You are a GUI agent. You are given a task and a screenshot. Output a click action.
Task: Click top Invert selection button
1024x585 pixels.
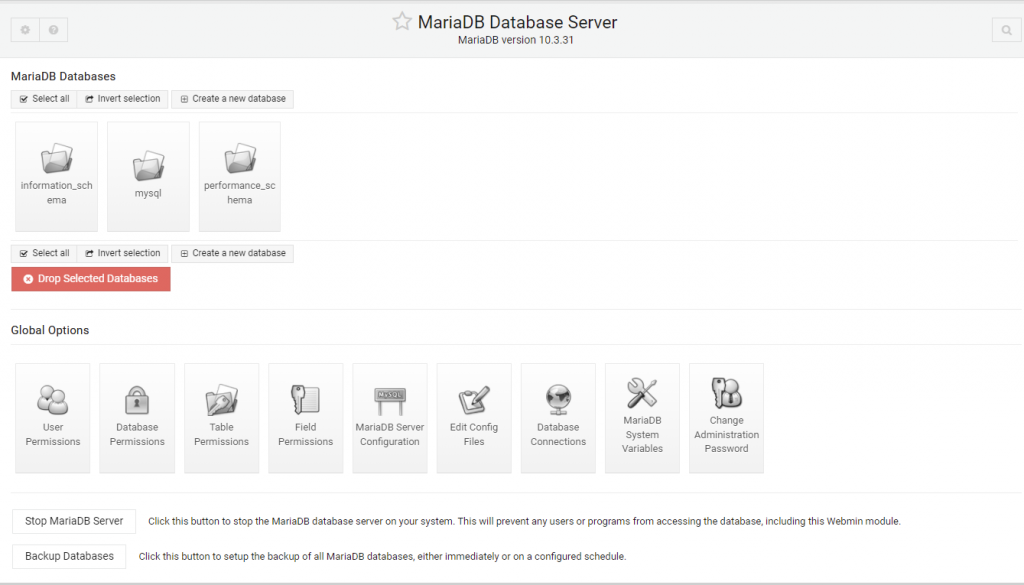[x=122, y=99]
